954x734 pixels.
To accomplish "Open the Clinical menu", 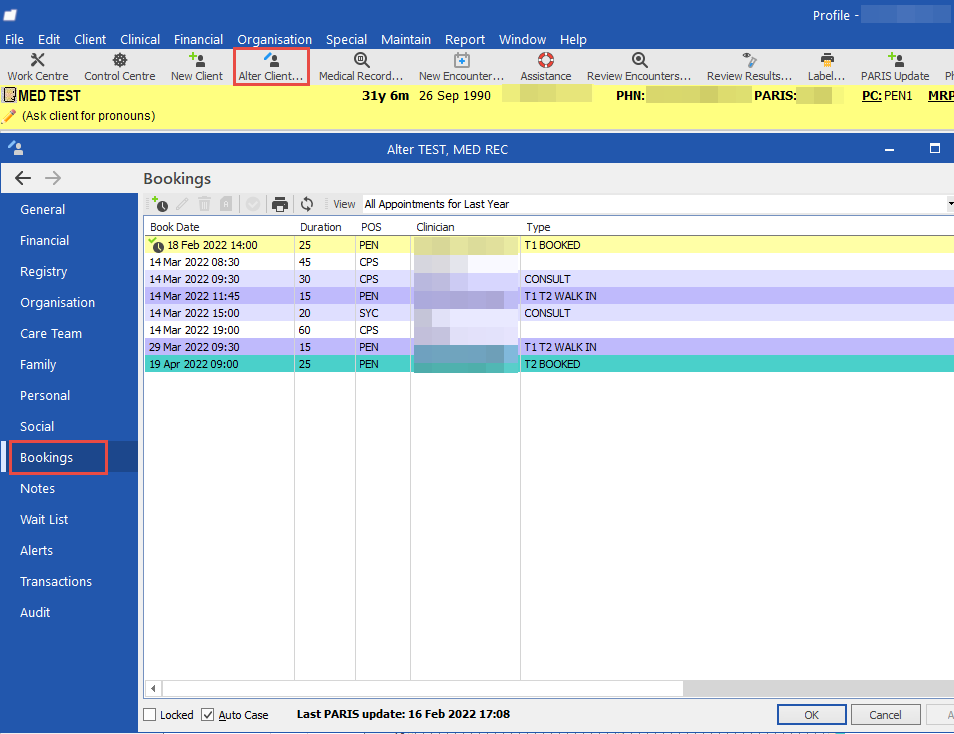I will 139,39.
